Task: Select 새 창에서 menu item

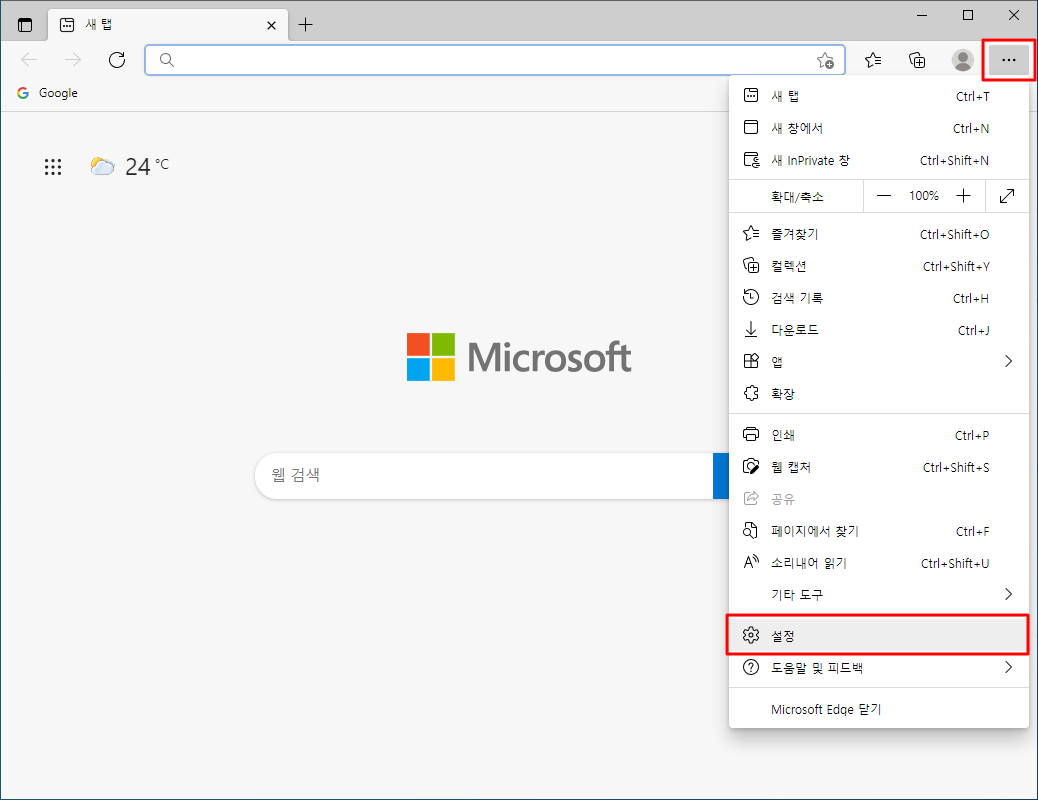Action: point(878,128)
